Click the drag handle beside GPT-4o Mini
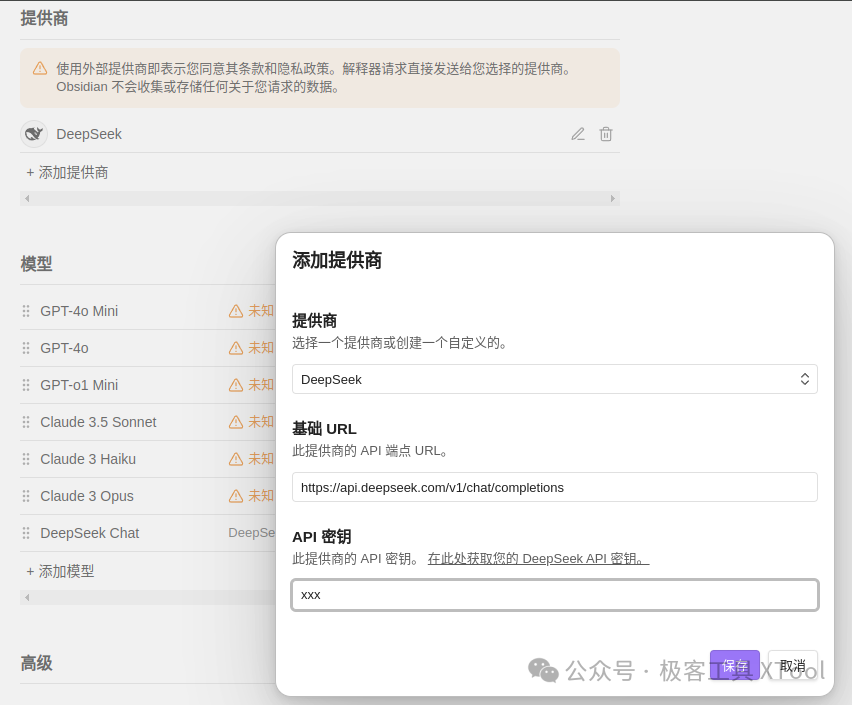Screen dimensions: 852x705 25,310
